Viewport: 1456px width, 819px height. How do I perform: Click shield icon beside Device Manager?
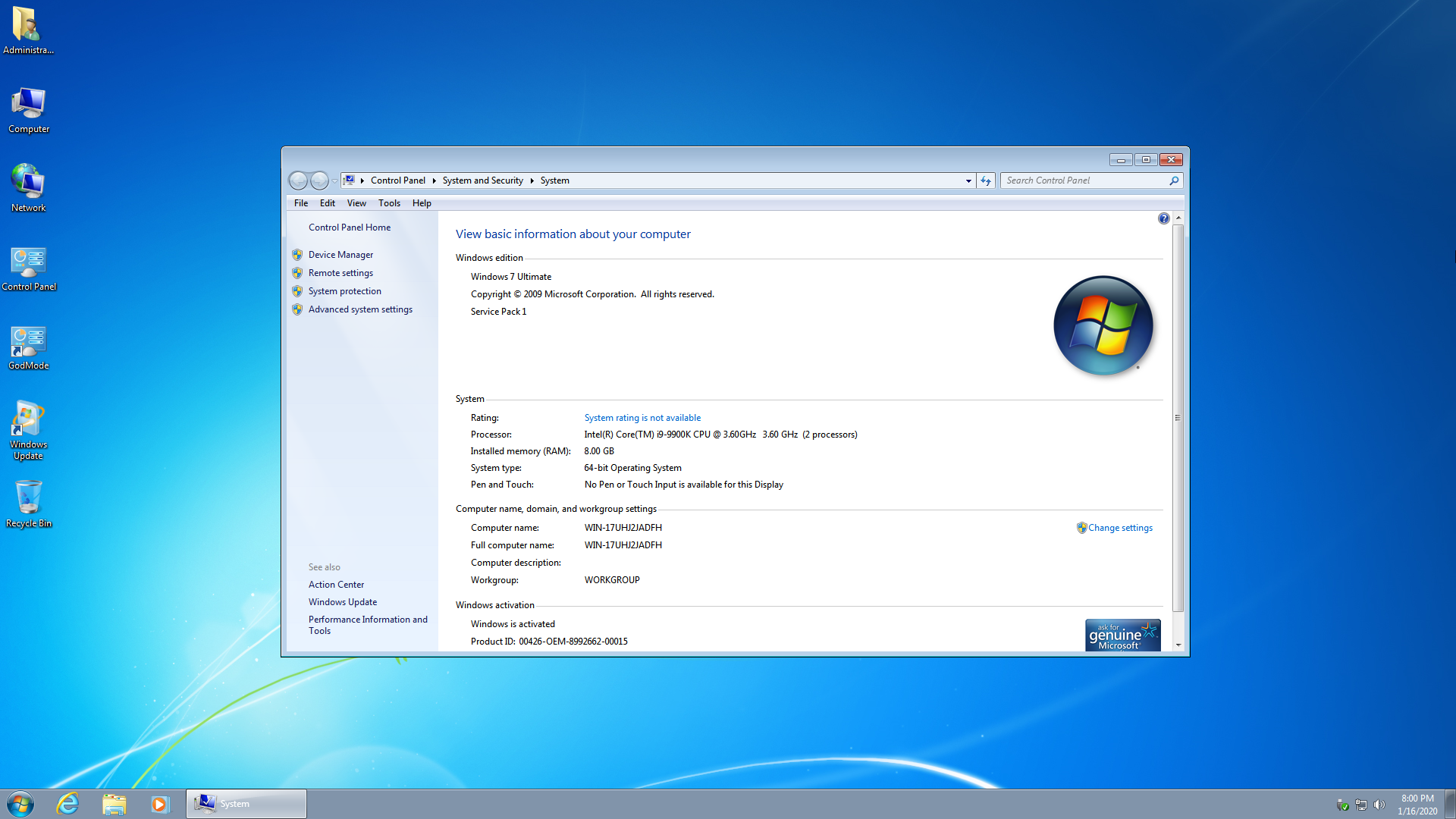point(297,255)
